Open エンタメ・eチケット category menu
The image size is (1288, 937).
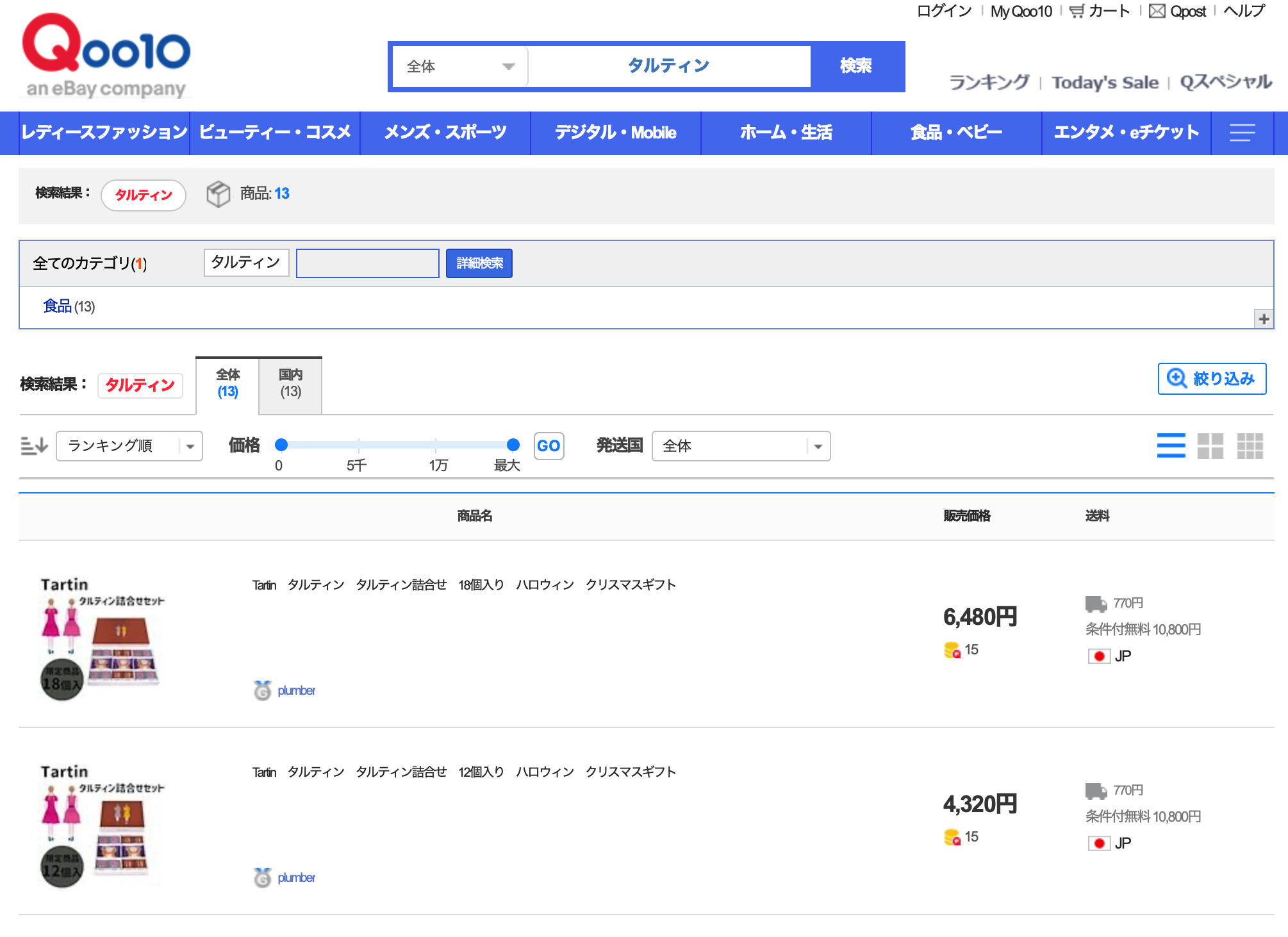1127,133
